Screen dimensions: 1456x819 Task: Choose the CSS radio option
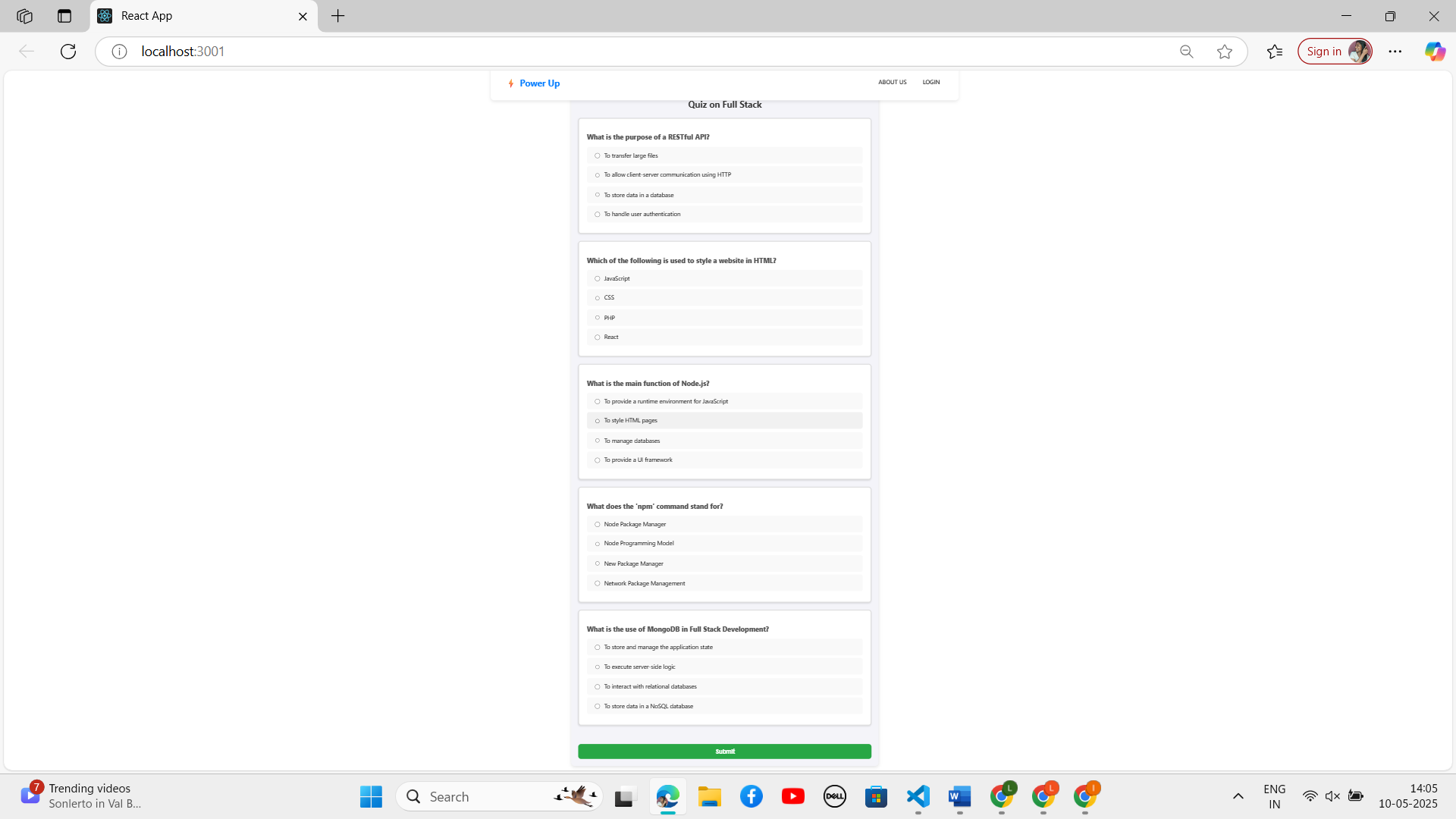pos(598,298)
